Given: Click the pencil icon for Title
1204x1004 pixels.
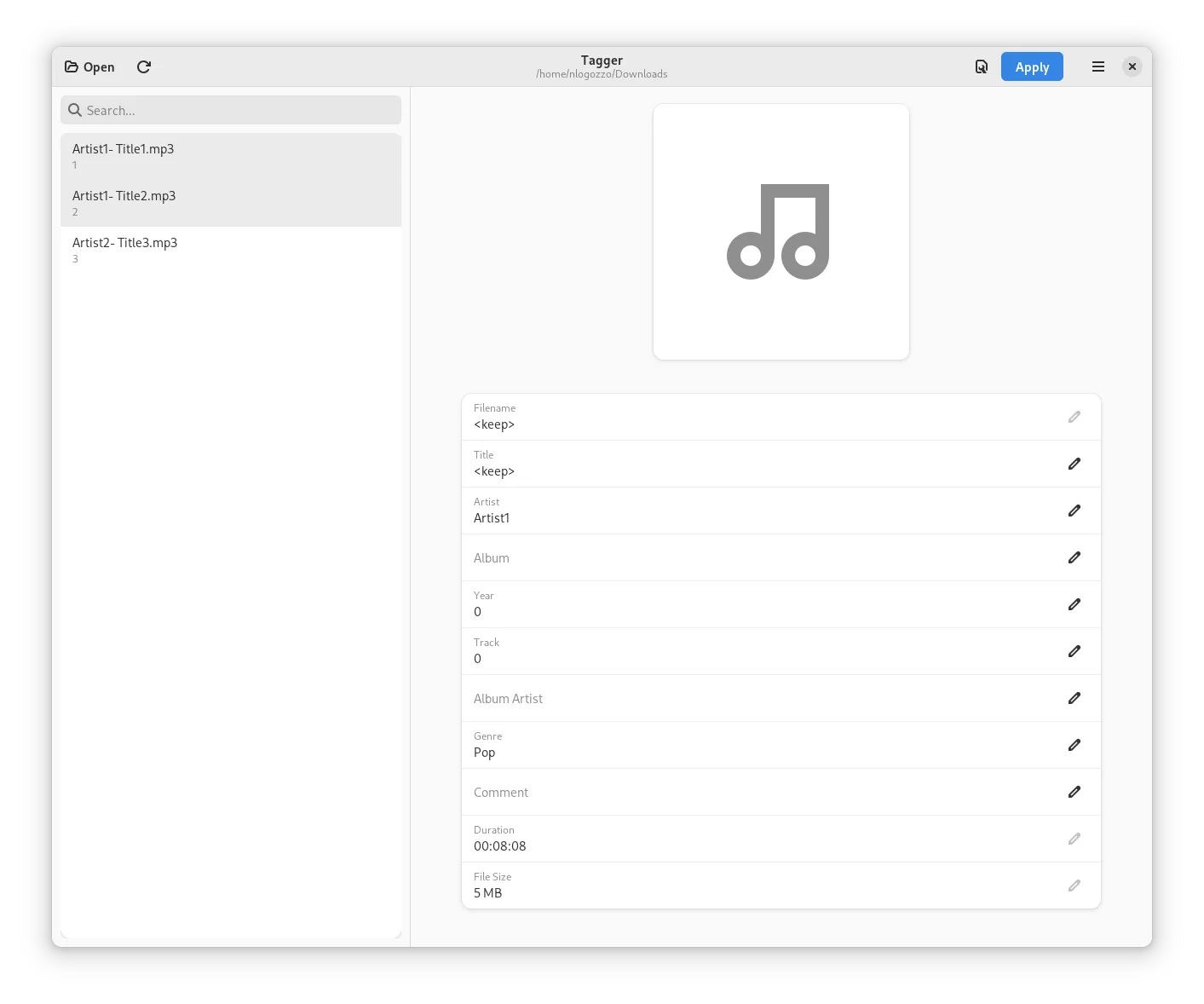Looking at the screenshot, I should point(1074,464).
